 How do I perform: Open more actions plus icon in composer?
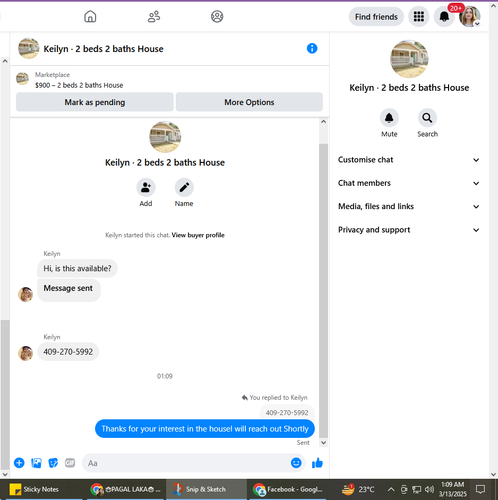19,463
